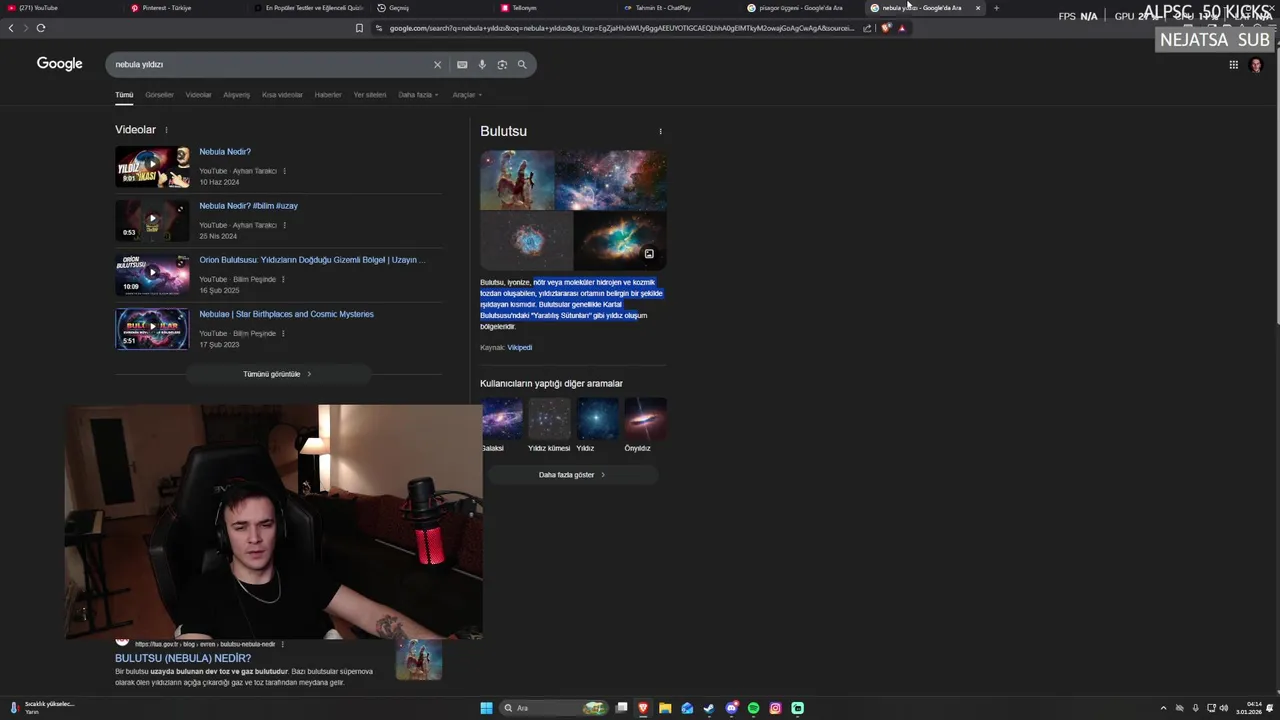Click the magnifier search submit icon

click(522, 64)
